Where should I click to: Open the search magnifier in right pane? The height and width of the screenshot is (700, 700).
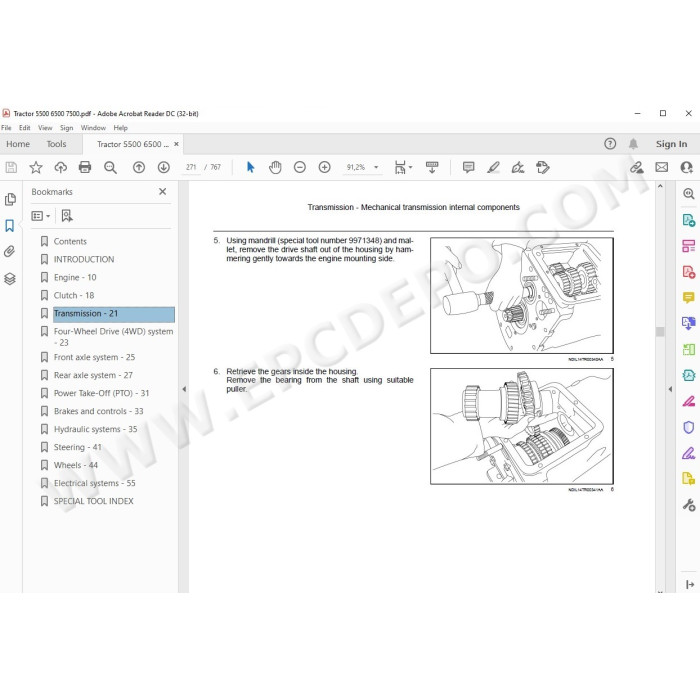[688, 193]
